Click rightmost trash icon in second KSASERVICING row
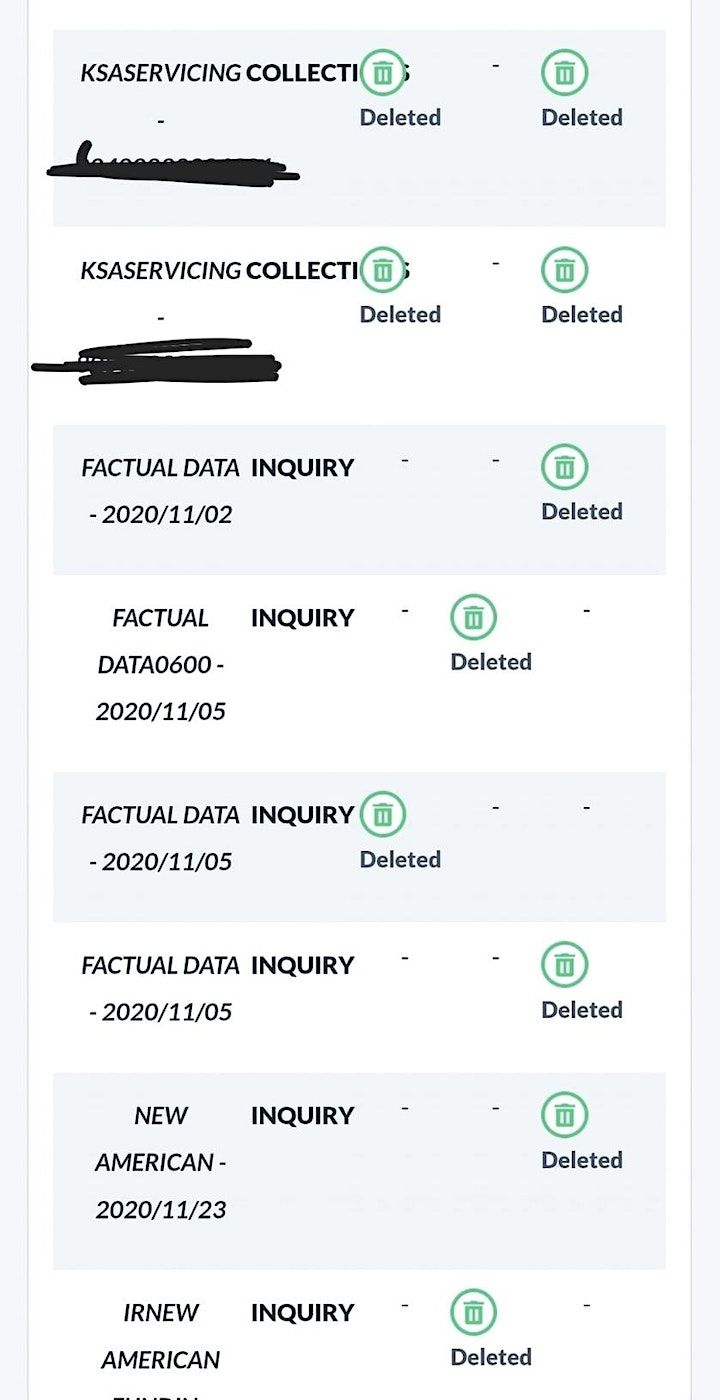The height and width of the screenshot is (1400, 720). (x=565, y=270)
